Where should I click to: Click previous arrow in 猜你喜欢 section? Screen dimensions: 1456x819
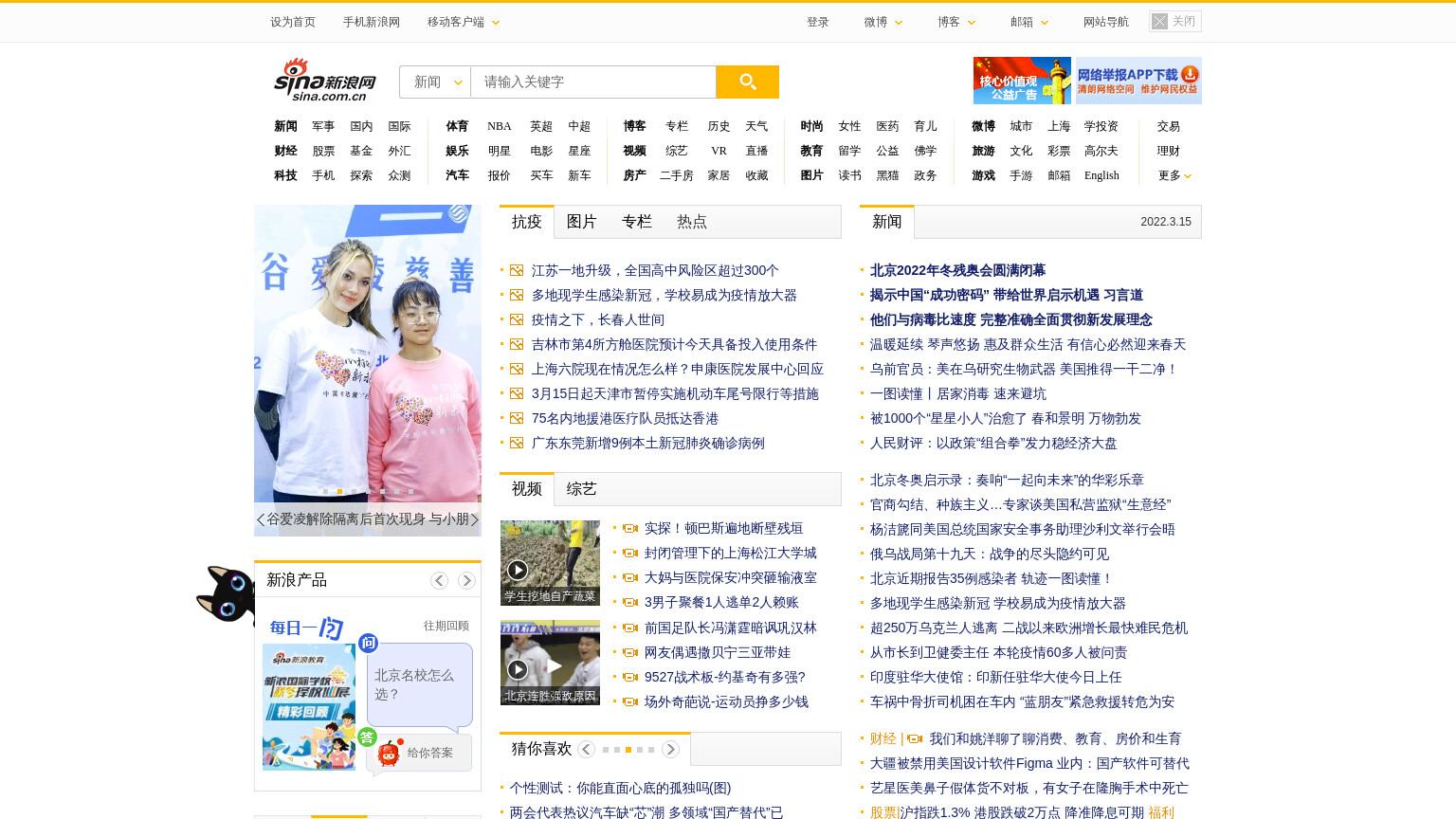coord(587,749)
